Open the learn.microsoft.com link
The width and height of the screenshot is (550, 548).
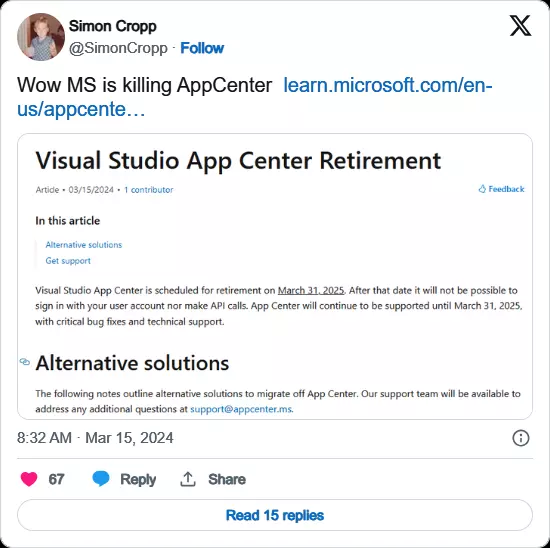pyautogui.click(x=255, y=97)
